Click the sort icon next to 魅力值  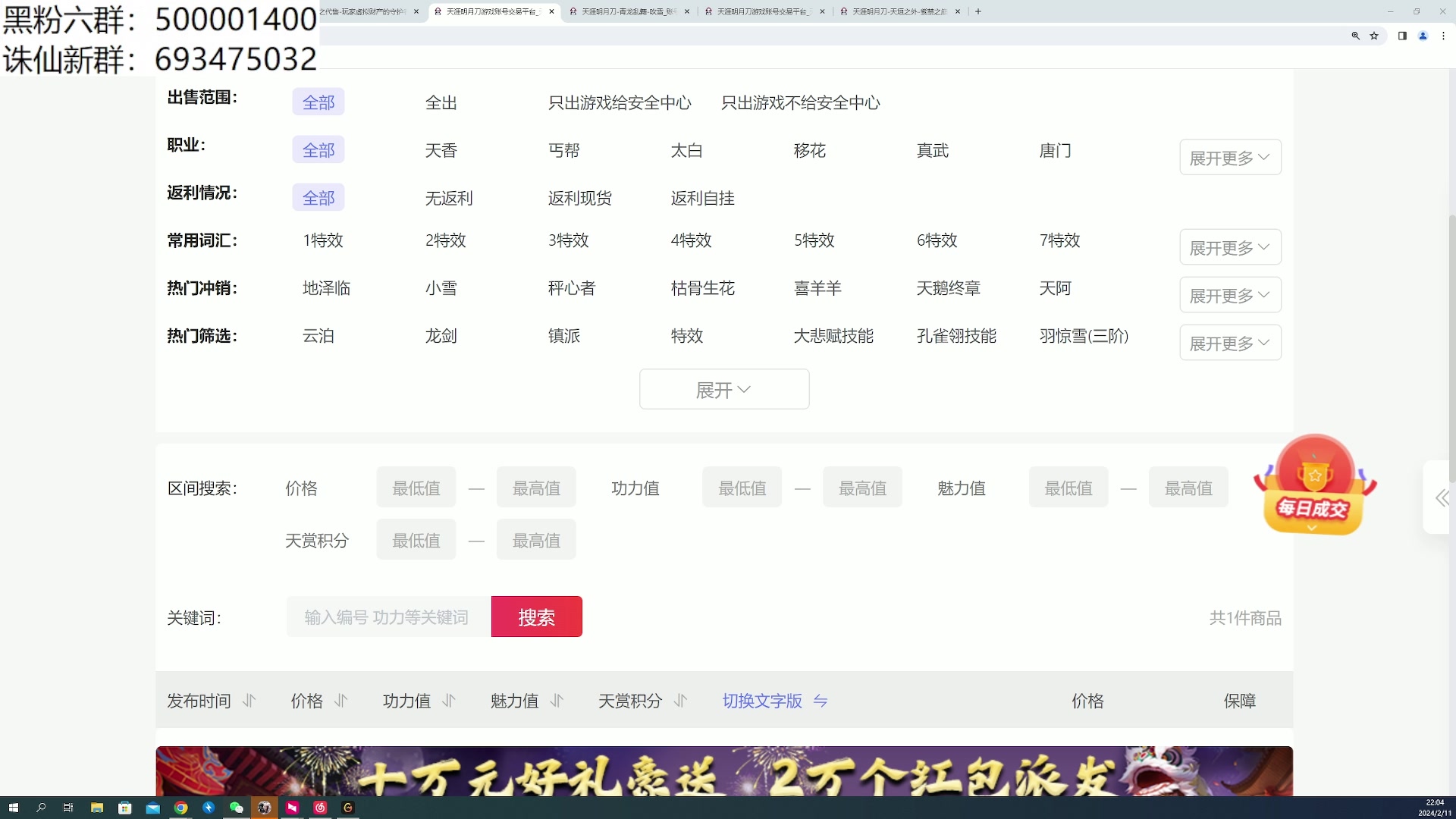(x=556, y=701)
